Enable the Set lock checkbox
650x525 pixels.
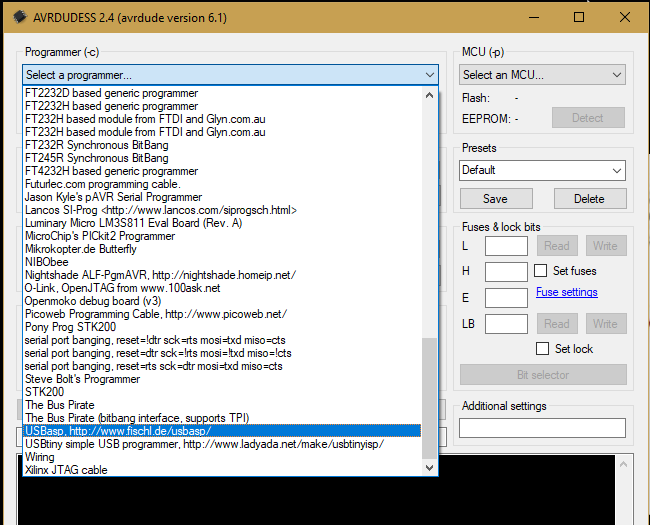point(542,348)
